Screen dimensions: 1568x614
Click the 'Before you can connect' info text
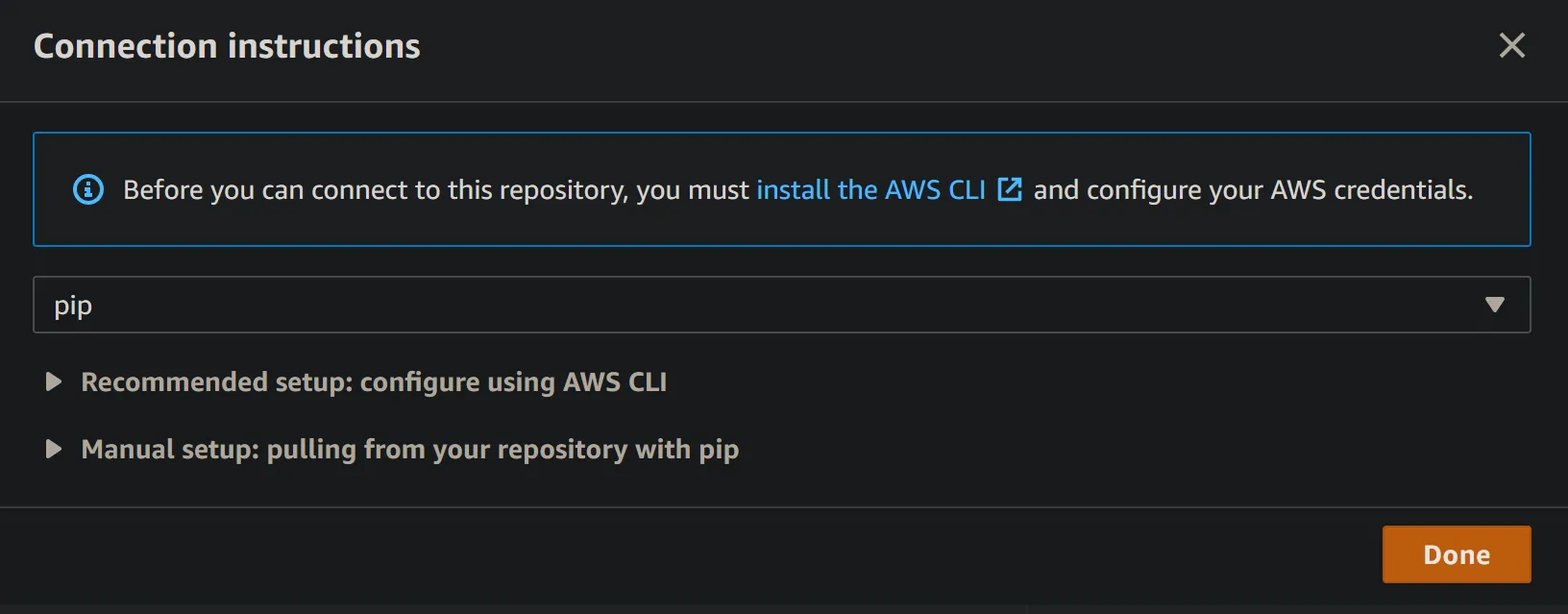click(288, 190)
